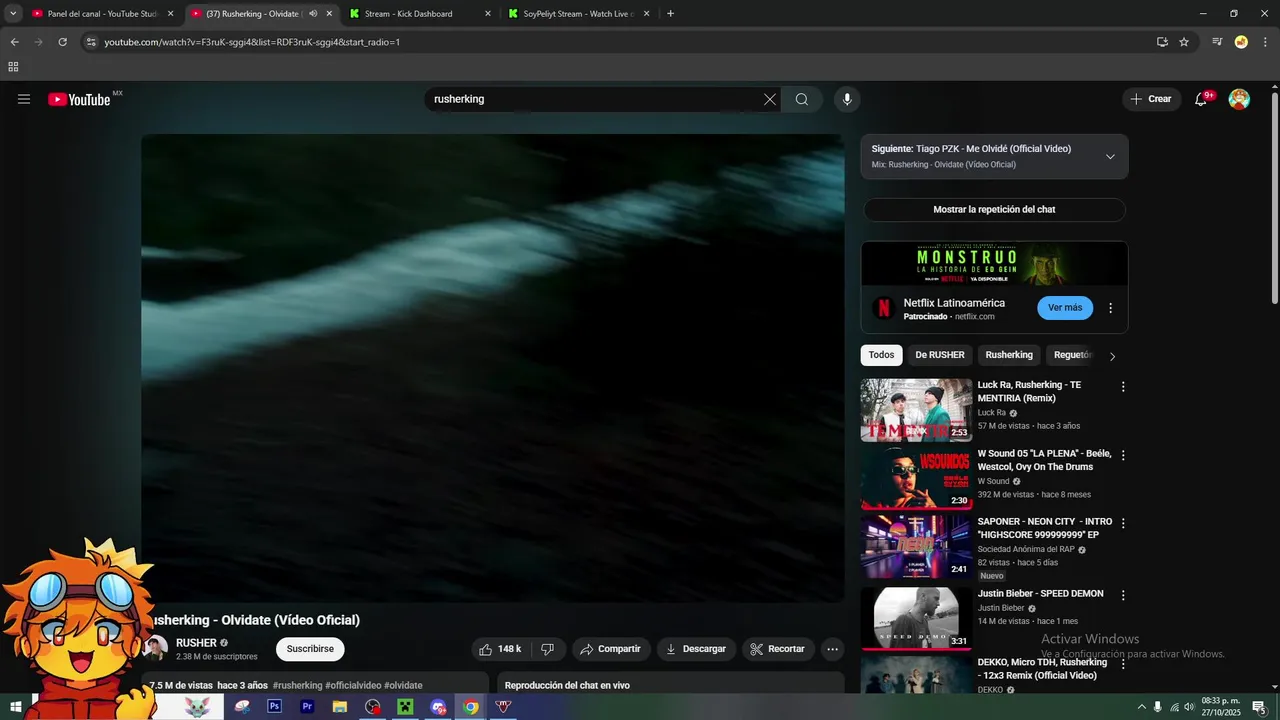Open the apps grid in bookmarks bar
This screenshot has height=720, width=1280.
13,67
